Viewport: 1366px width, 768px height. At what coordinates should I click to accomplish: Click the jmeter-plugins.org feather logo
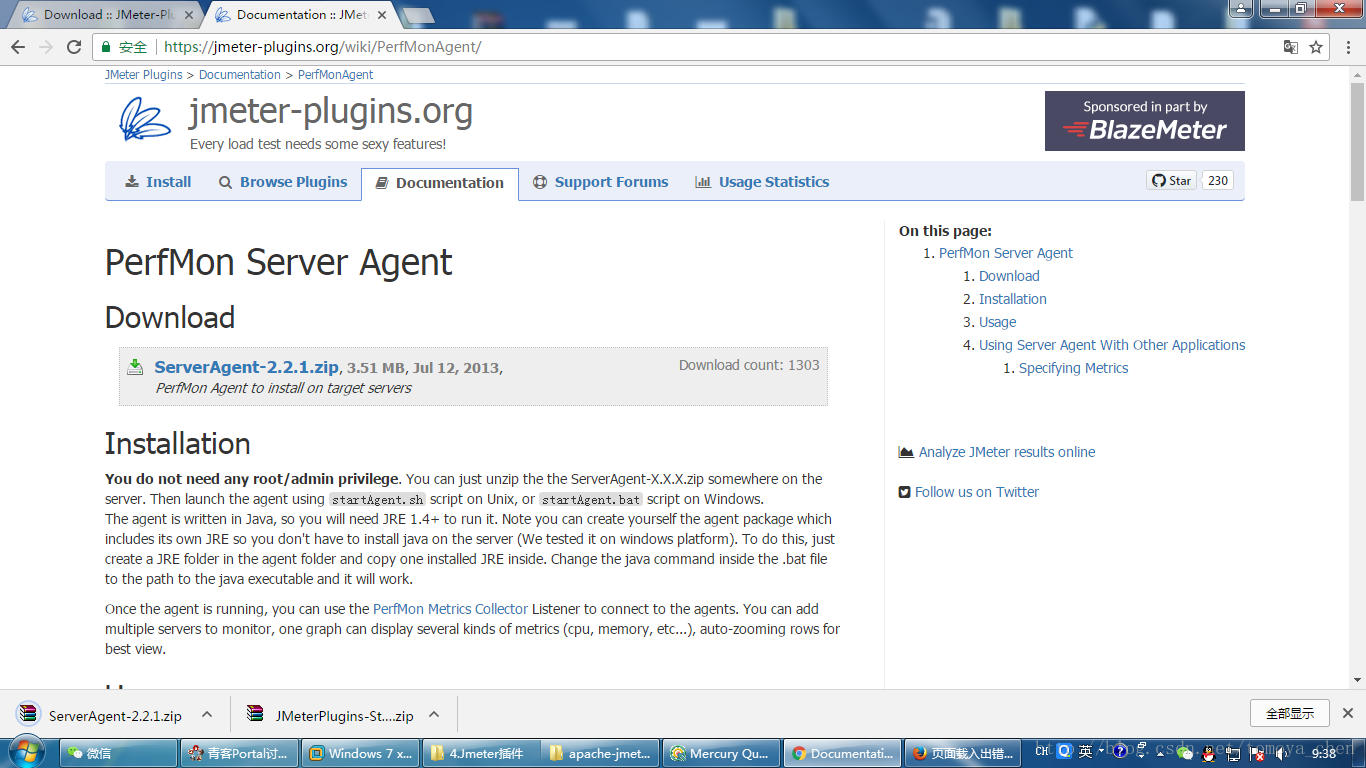coord(146,121)
